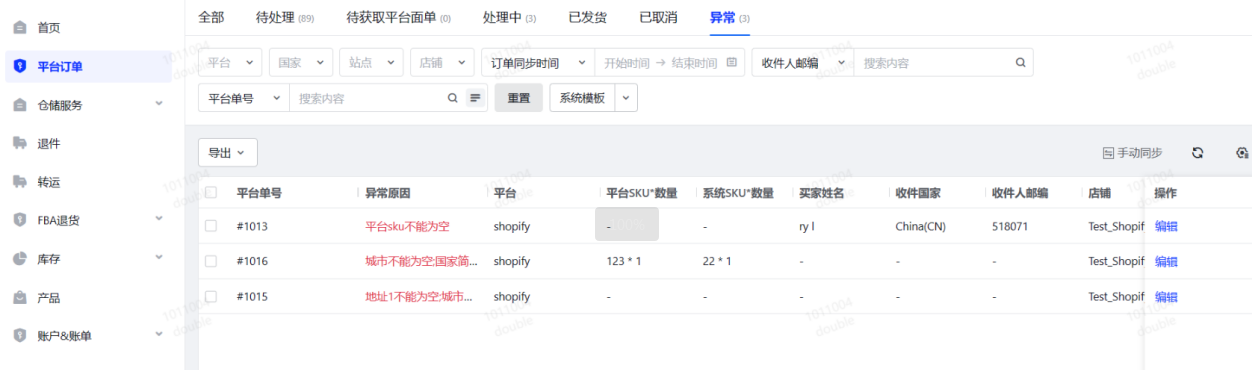
Task: Click the 库存 pie chart icon
Action: click(20, 259)
